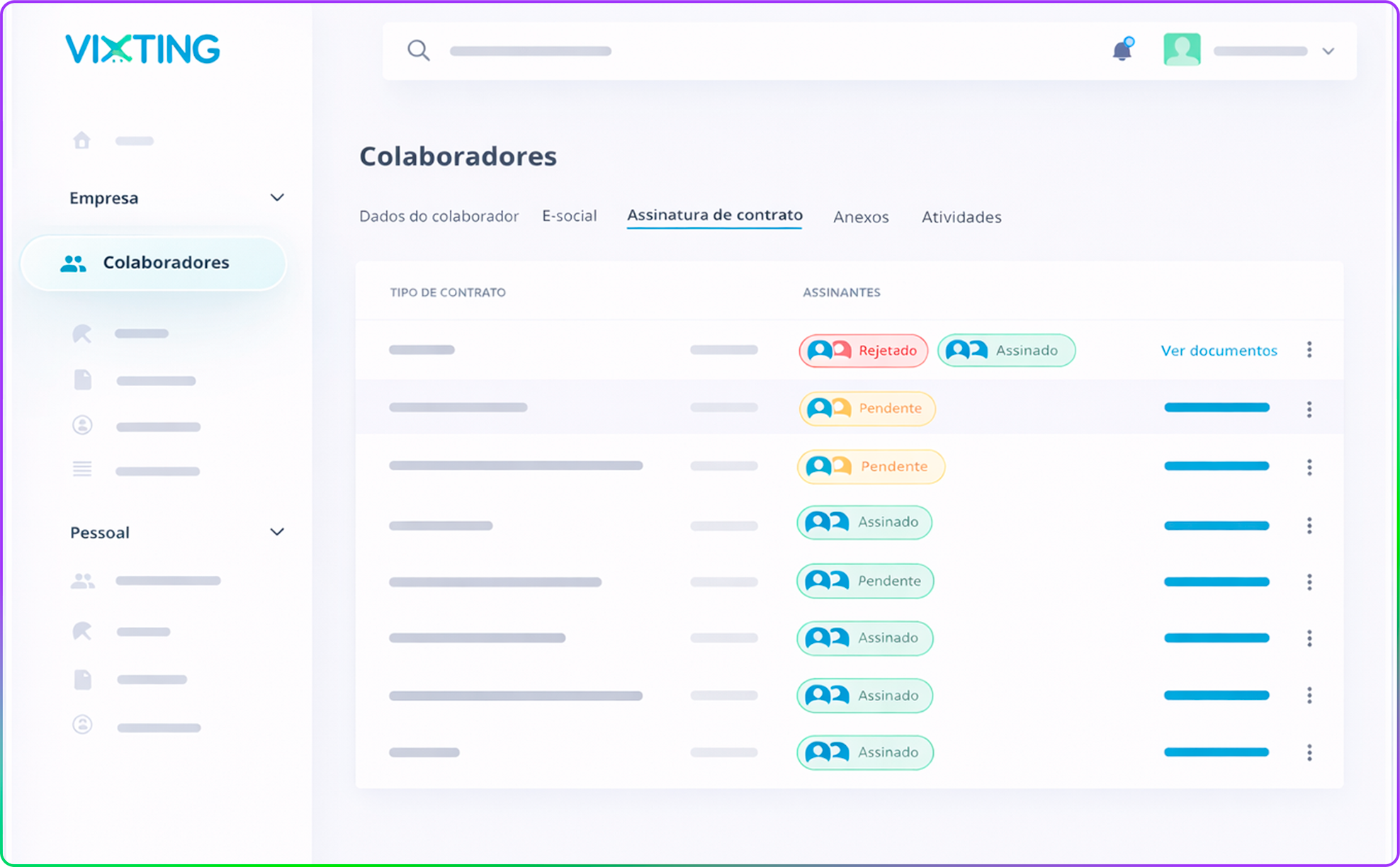Click the red Rejetado status badge
Image resolution: width=1400 pixels, height=867 pixels.
click(x=863, y=351)
